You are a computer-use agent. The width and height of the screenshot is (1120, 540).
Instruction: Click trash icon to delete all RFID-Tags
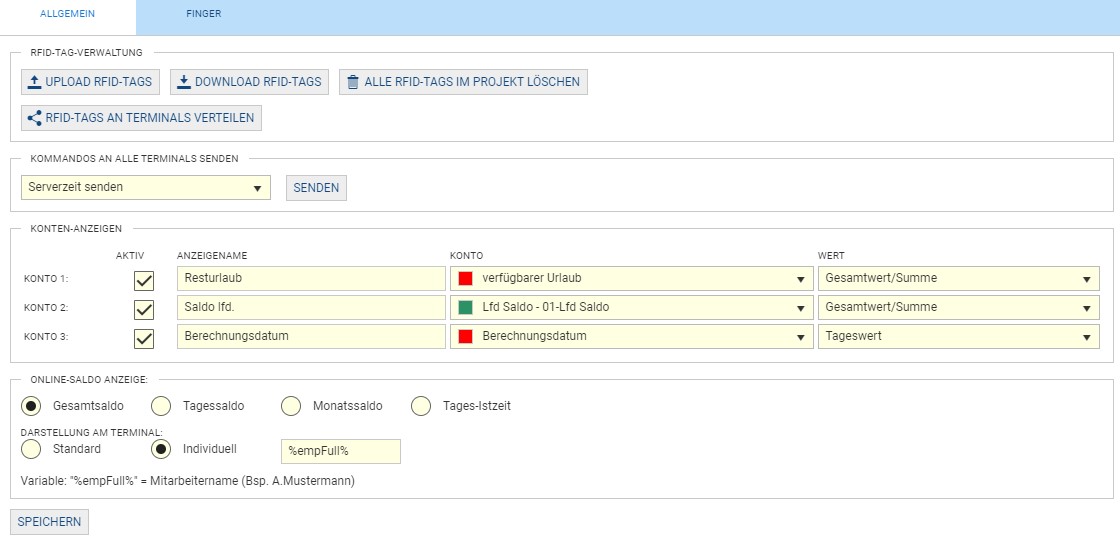(352, 82)
